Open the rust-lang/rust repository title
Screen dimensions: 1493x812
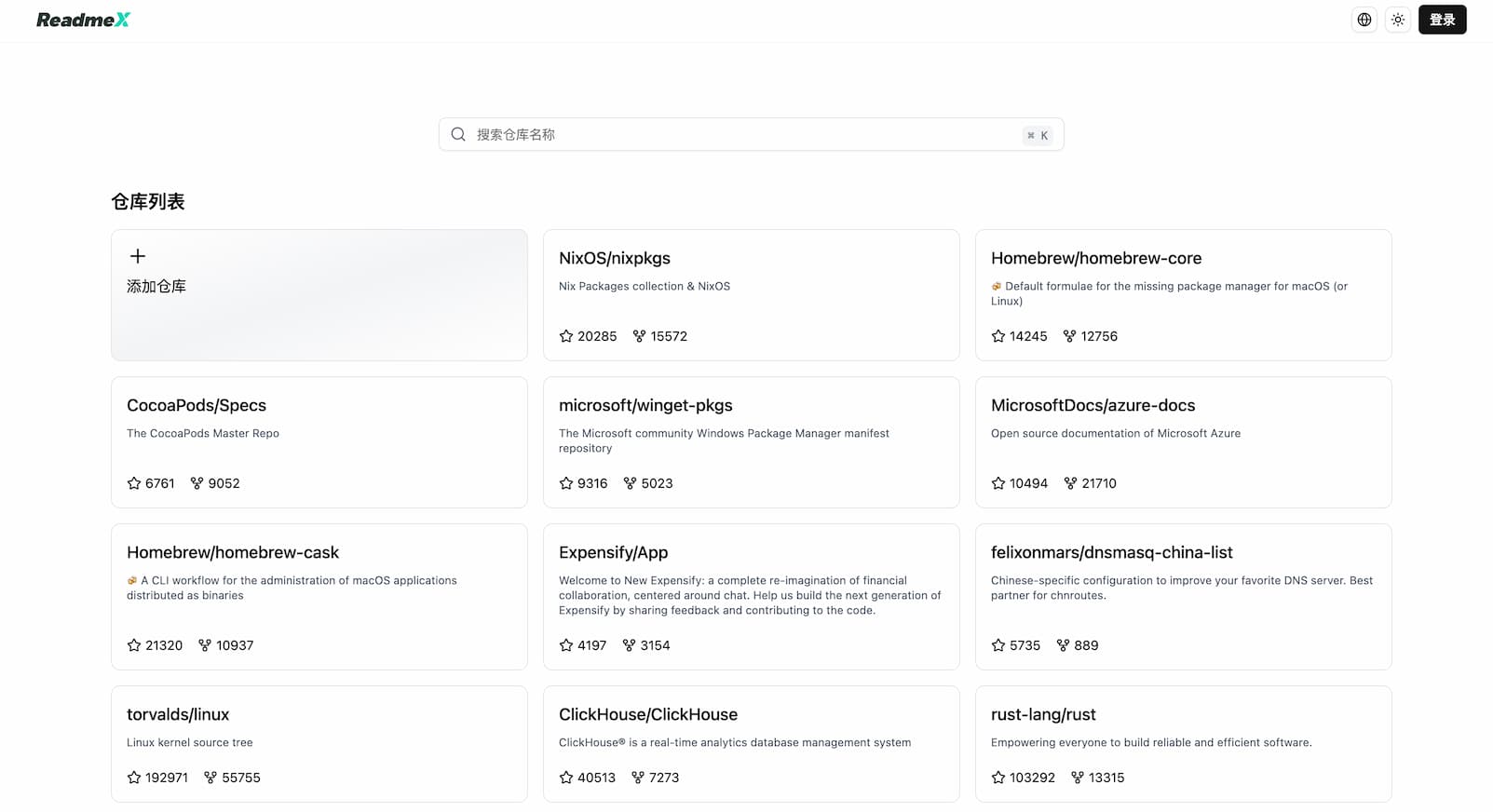[1043, 714]
